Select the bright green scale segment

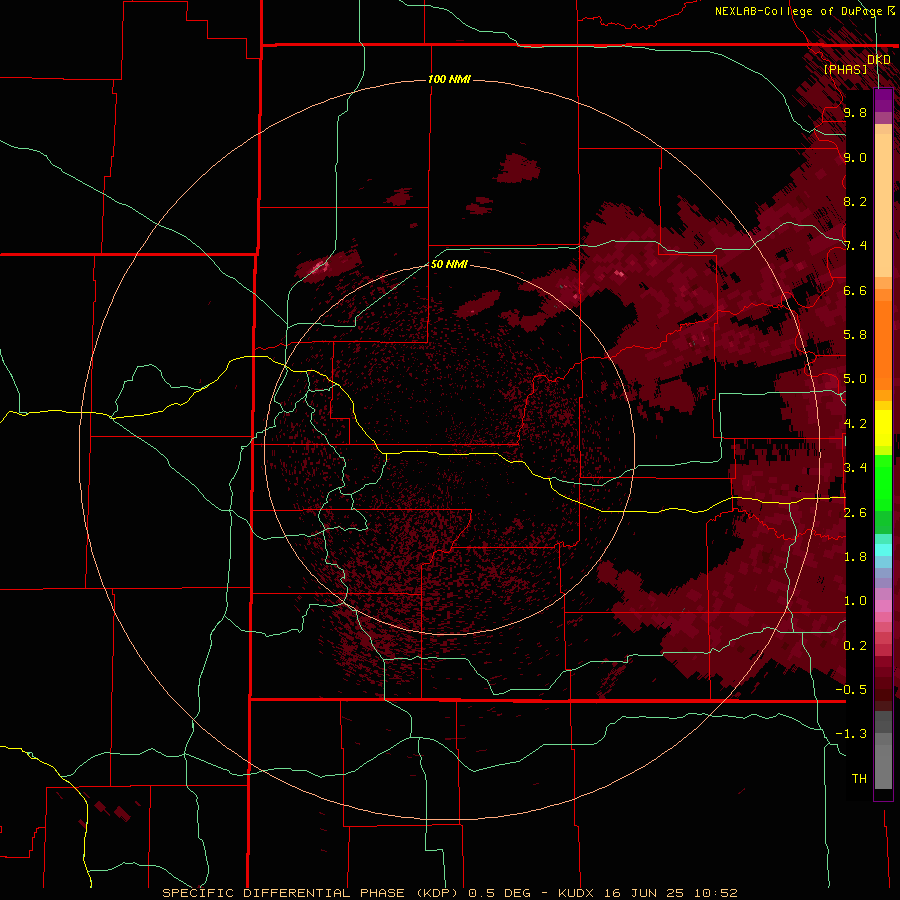(x=883, y=482)
